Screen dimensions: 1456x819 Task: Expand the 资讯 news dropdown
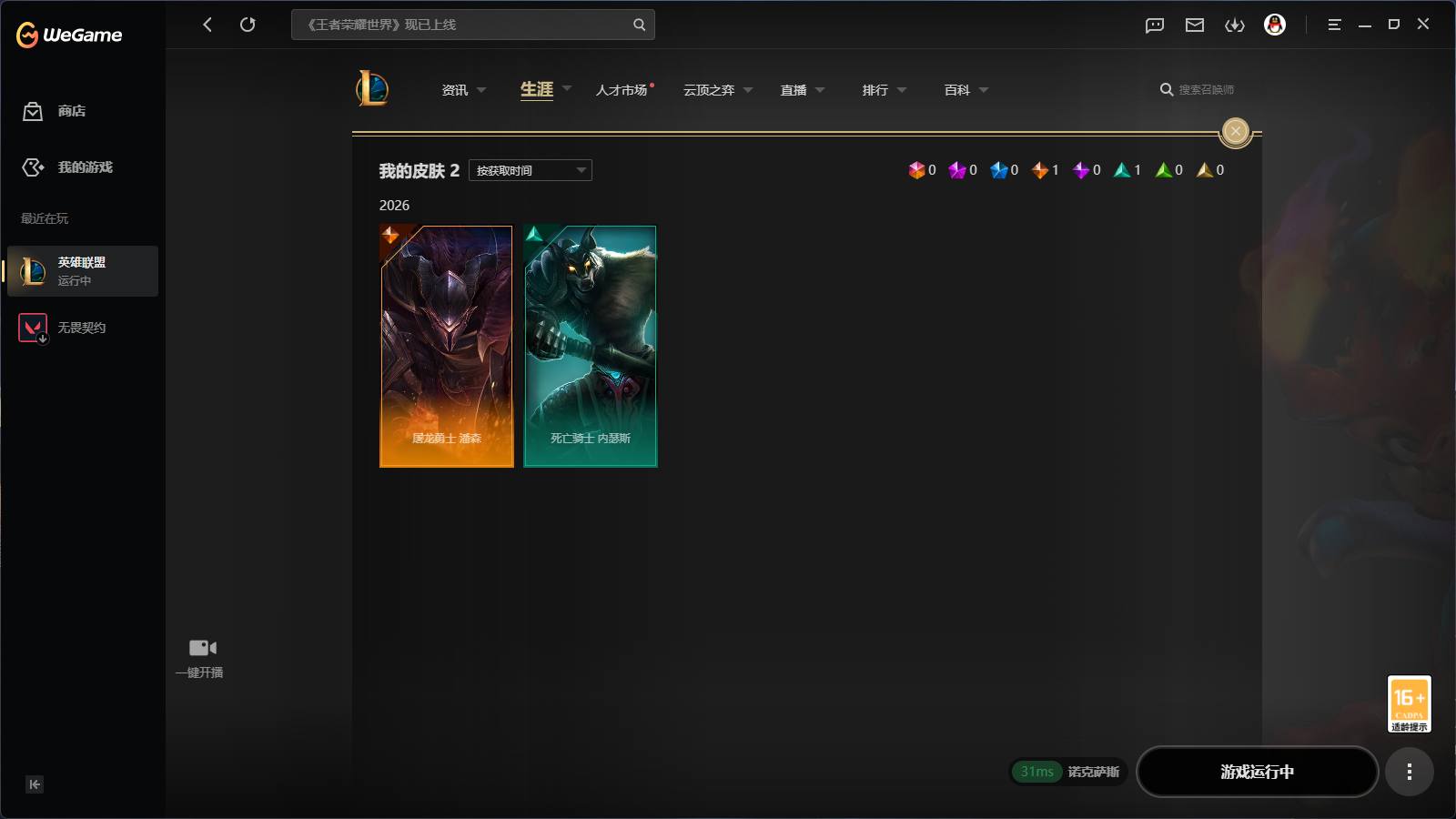pyautogui.click(x=463, y=90)
